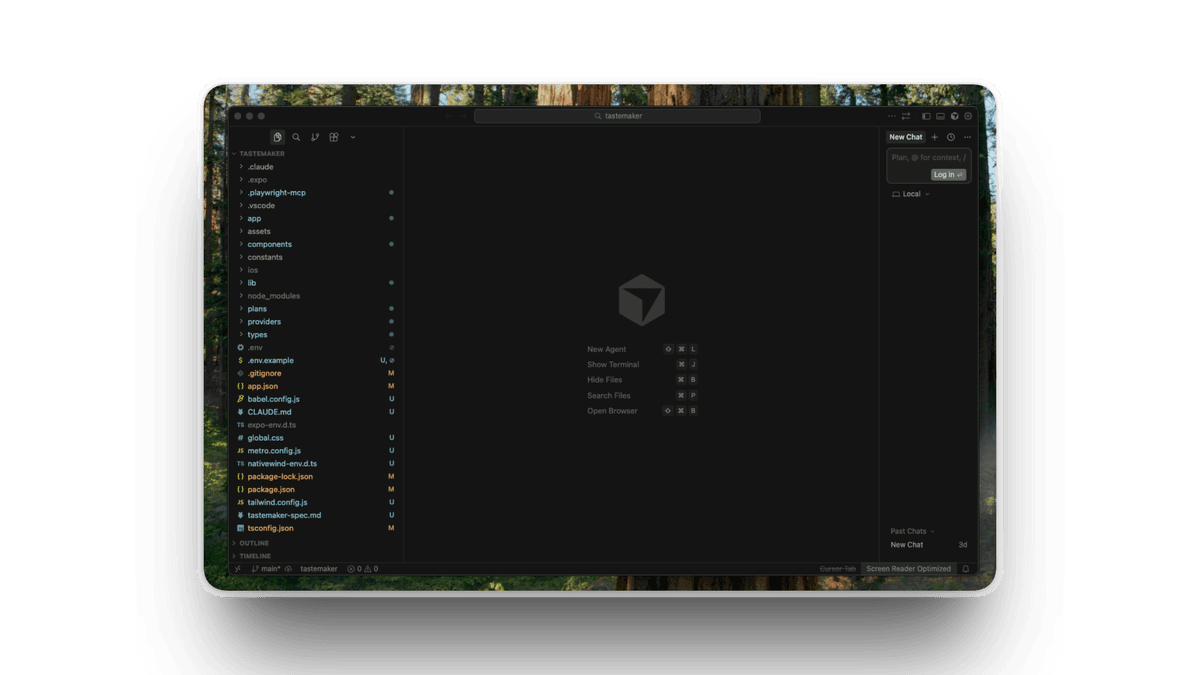The image size is (1200, 675).
Task: Select the New Chat tab
Action: coord(906,137)
